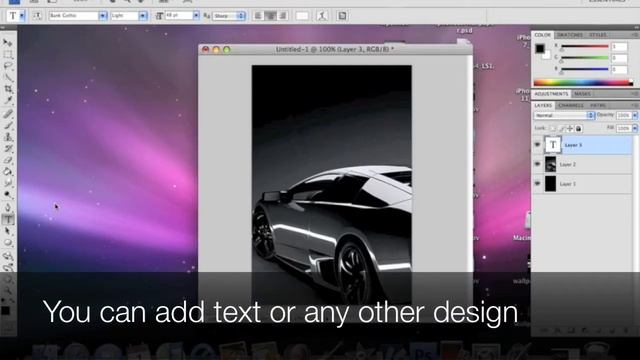640x360 pixels.
Task: Switch to the Masks tab
Action: tap(582, 94)
